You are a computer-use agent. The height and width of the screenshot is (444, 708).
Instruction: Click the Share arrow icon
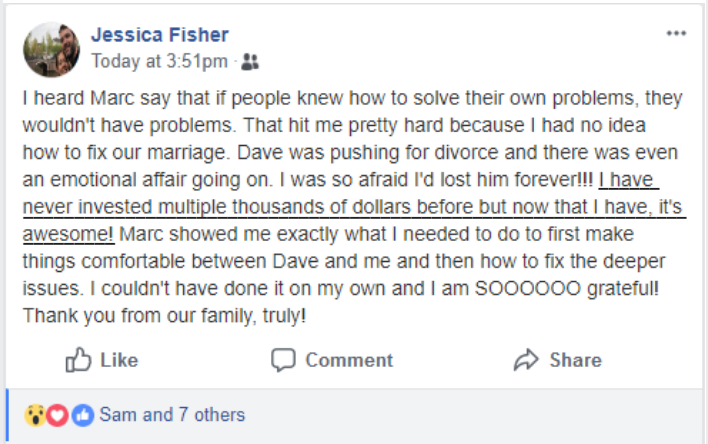(526, 360)
